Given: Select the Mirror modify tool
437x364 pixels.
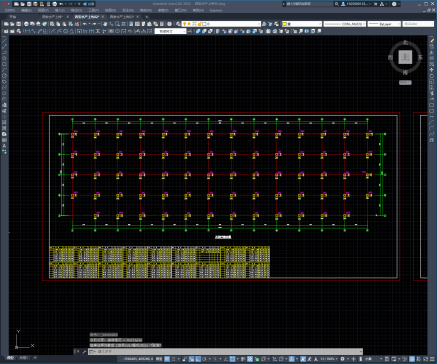Looking at the screenshot, I should click(x=432, y=53).
